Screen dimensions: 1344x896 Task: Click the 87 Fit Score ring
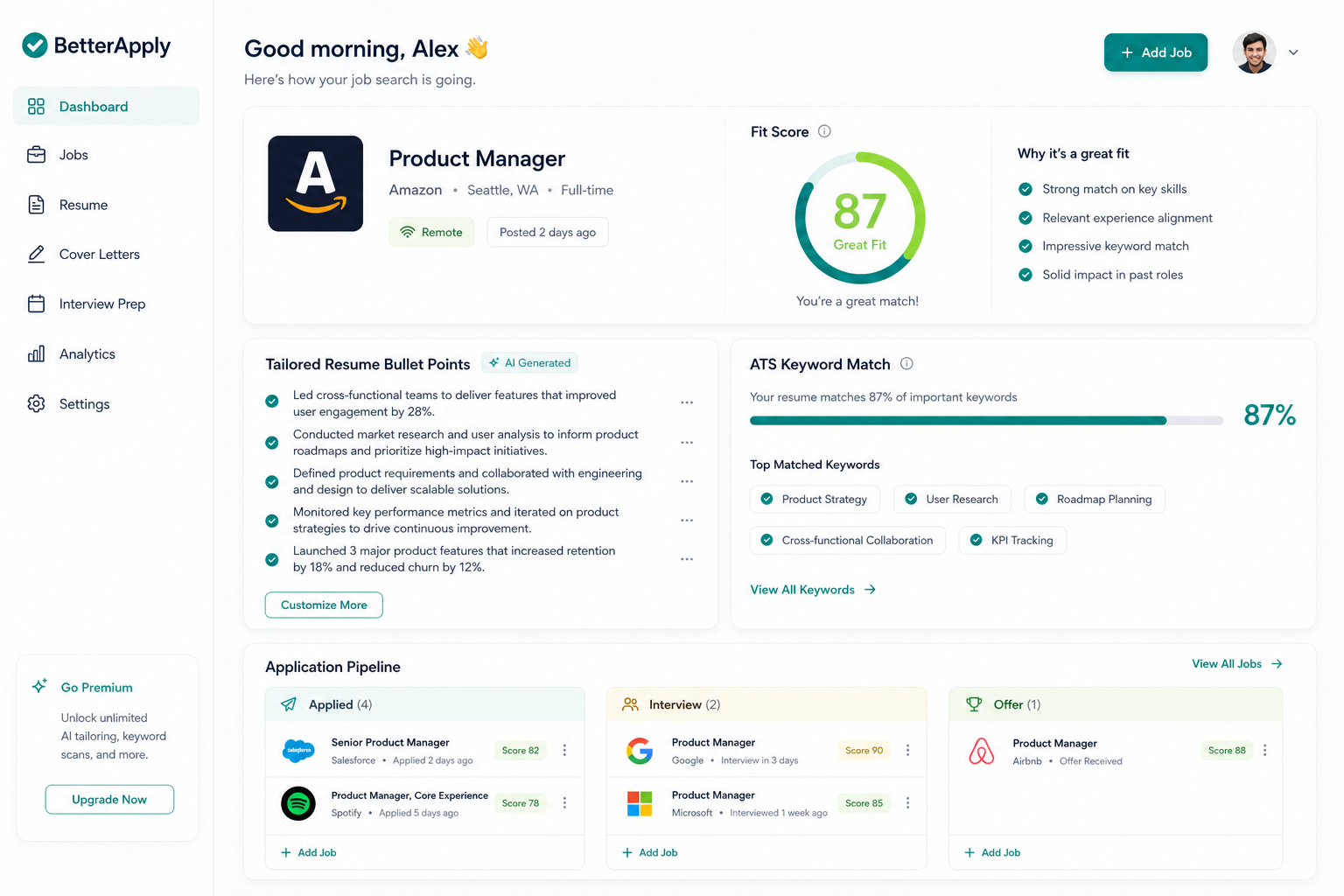(860, 218)
